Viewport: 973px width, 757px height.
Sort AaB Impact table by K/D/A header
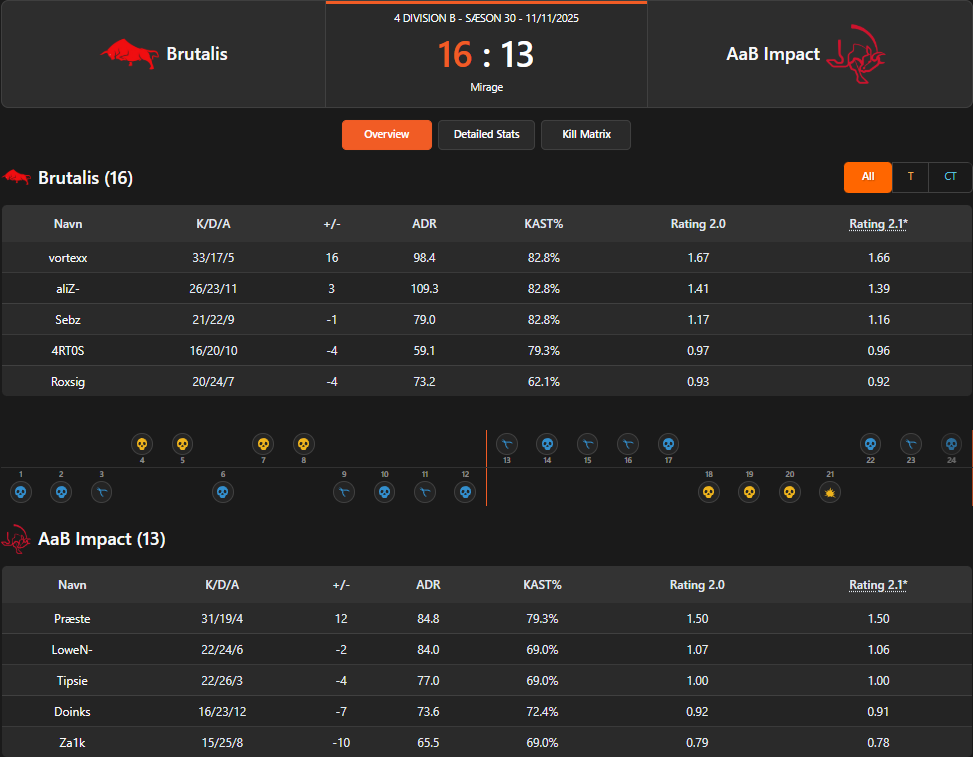222,585
